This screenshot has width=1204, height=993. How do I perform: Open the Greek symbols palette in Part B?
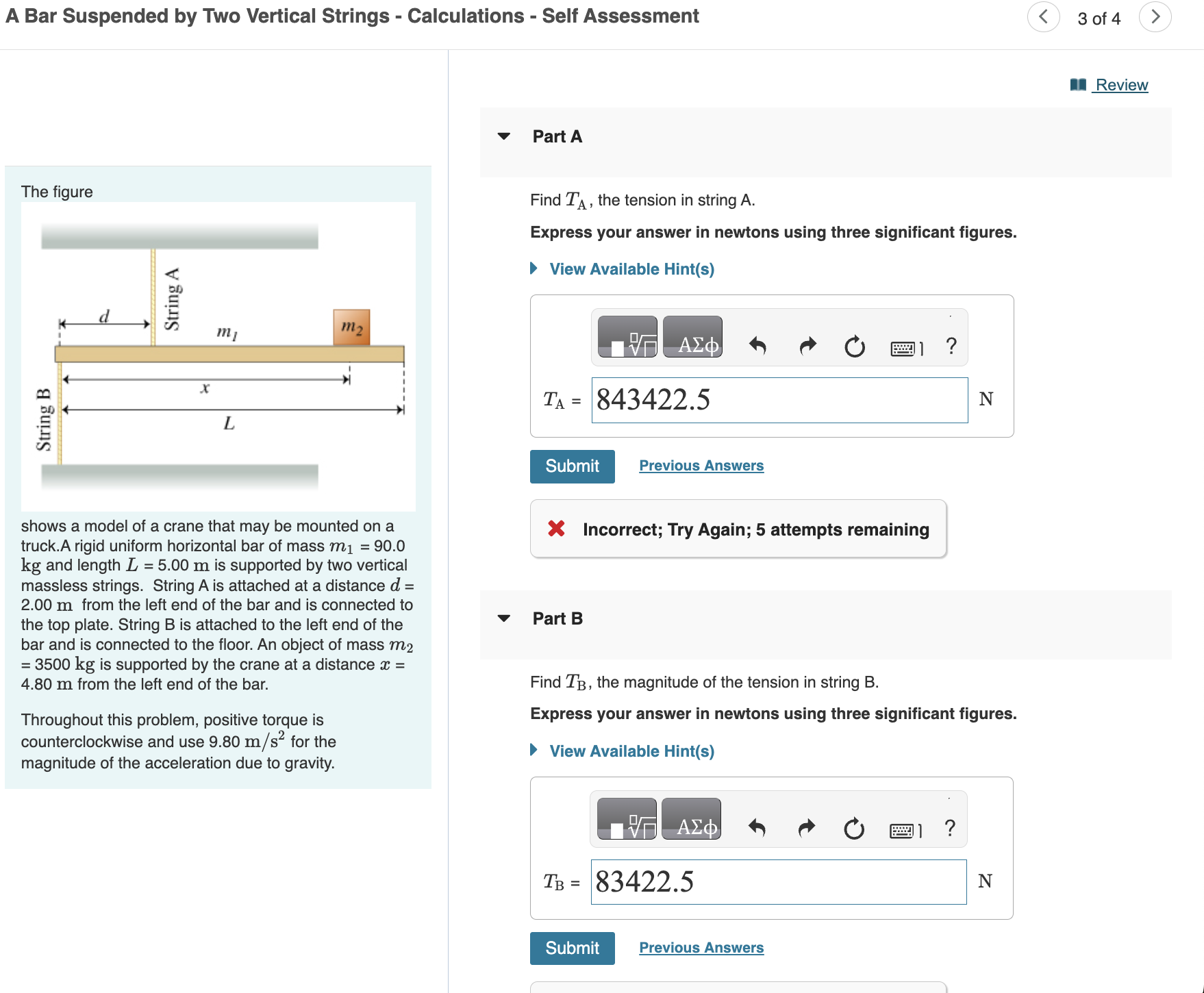691,827
